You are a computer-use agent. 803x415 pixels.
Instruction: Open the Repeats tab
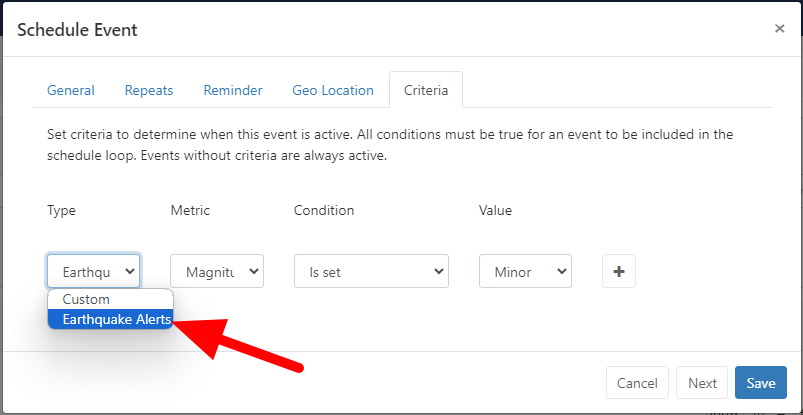pos(149,90)
